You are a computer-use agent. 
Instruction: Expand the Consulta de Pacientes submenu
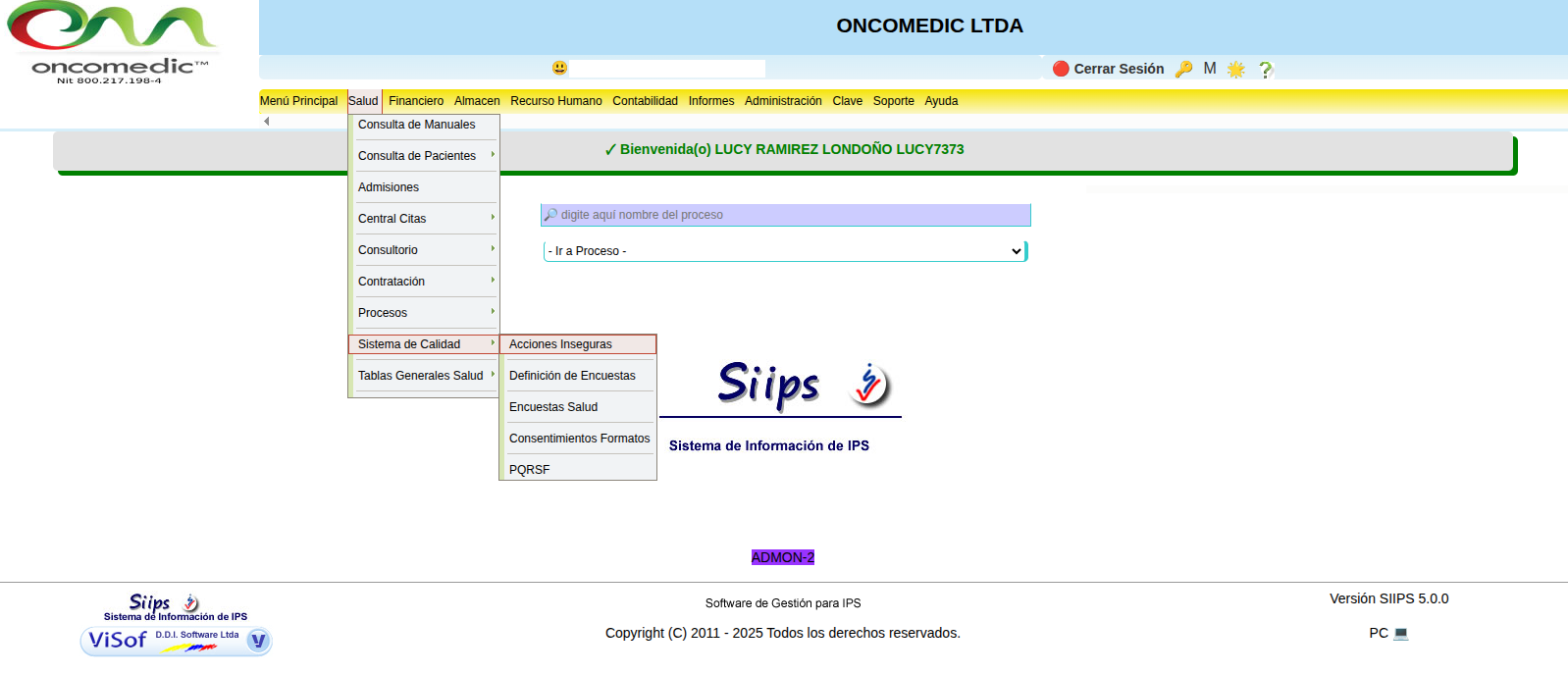(x=424, y=156)
